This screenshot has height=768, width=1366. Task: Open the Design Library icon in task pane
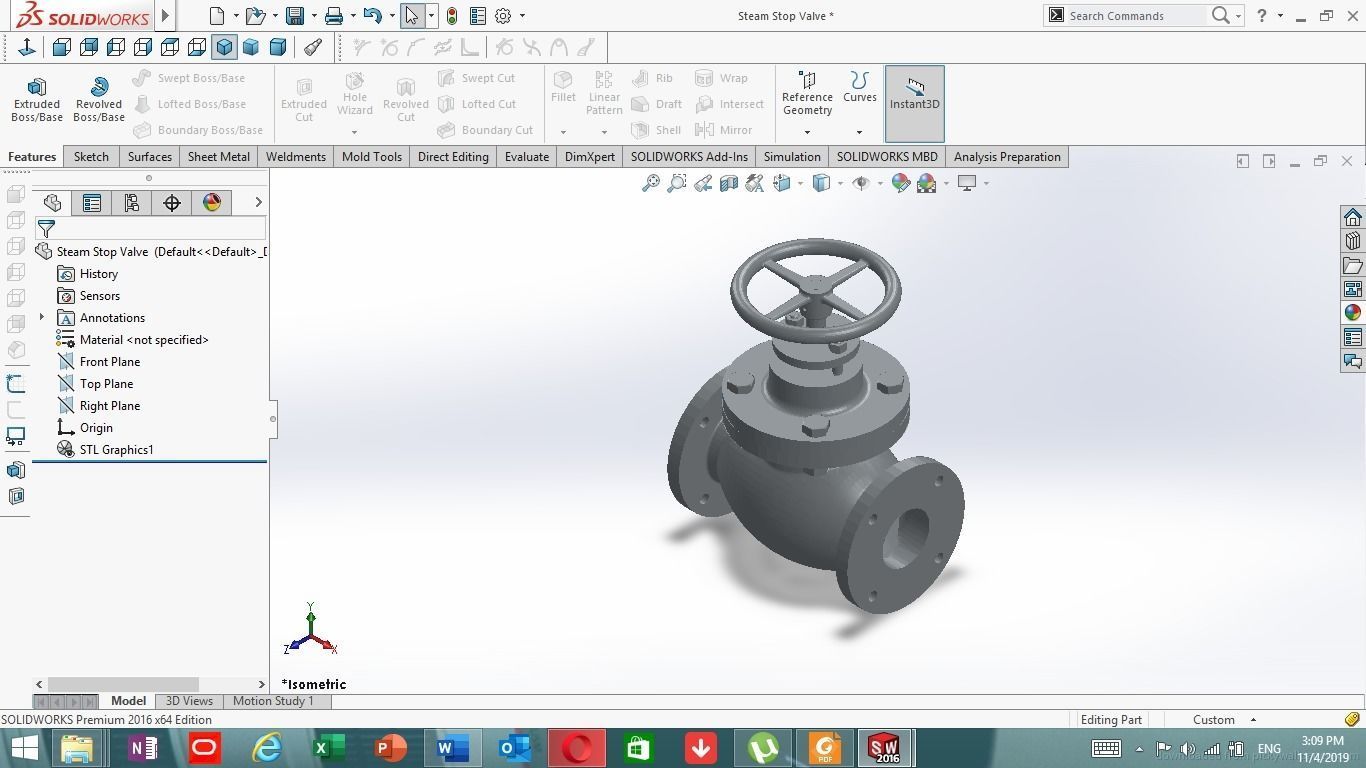(1353, 242)
